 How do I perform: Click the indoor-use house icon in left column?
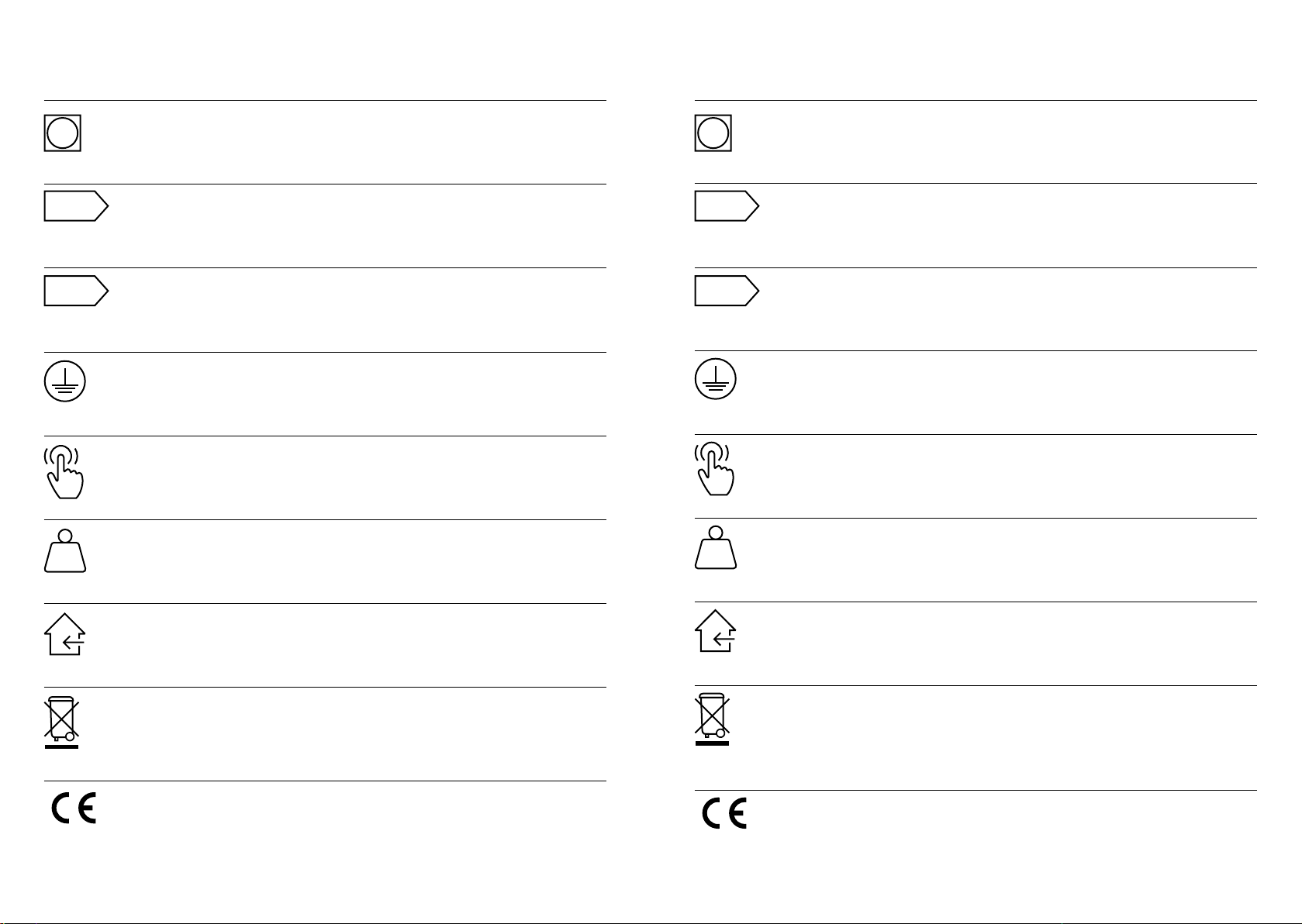tap(65, 634)
